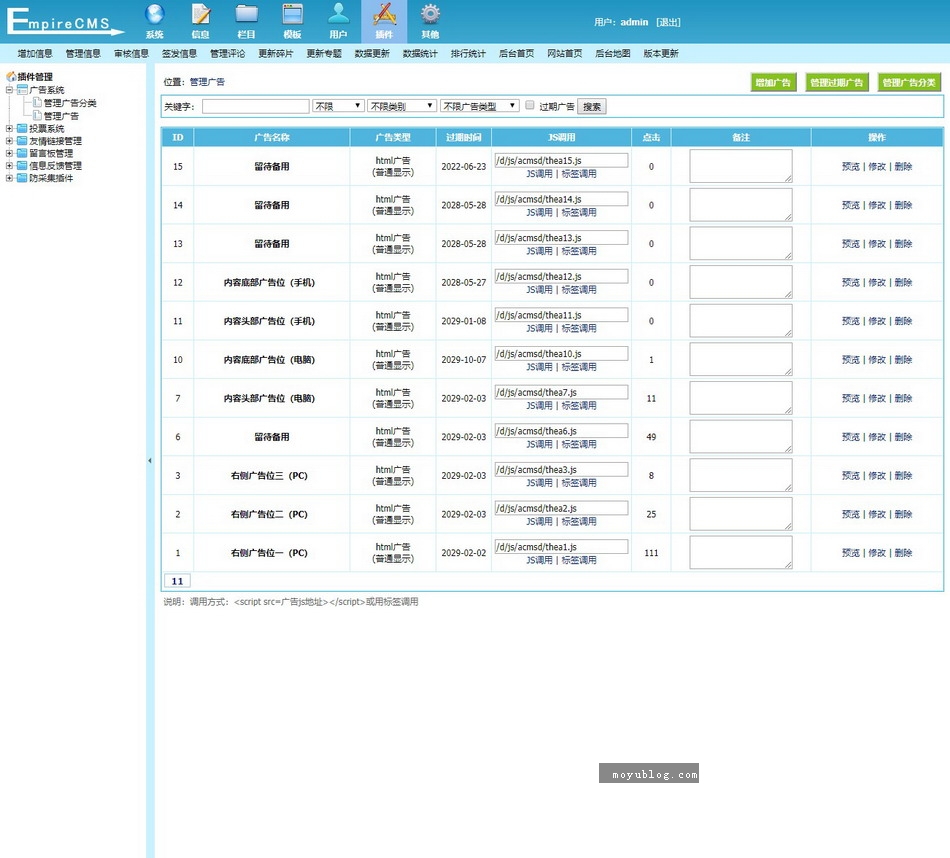Open the 栏目 (Column) folder icon
950x858 pixels.
coord(247,14)
